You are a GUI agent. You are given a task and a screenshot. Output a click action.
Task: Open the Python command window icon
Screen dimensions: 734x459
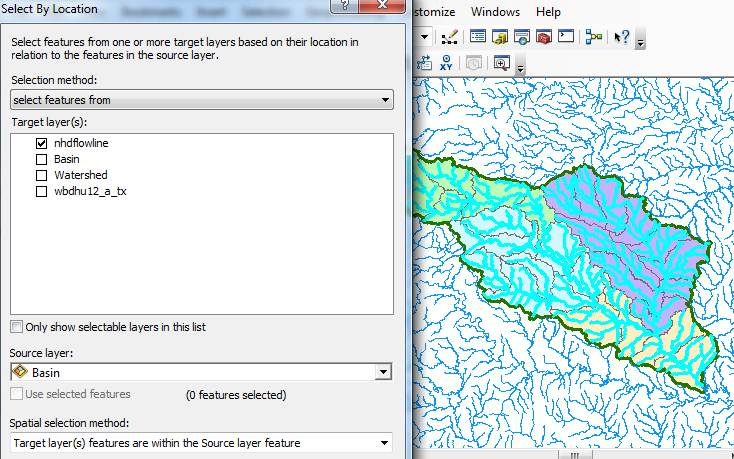pyautogui.click(x=566, y=38)
